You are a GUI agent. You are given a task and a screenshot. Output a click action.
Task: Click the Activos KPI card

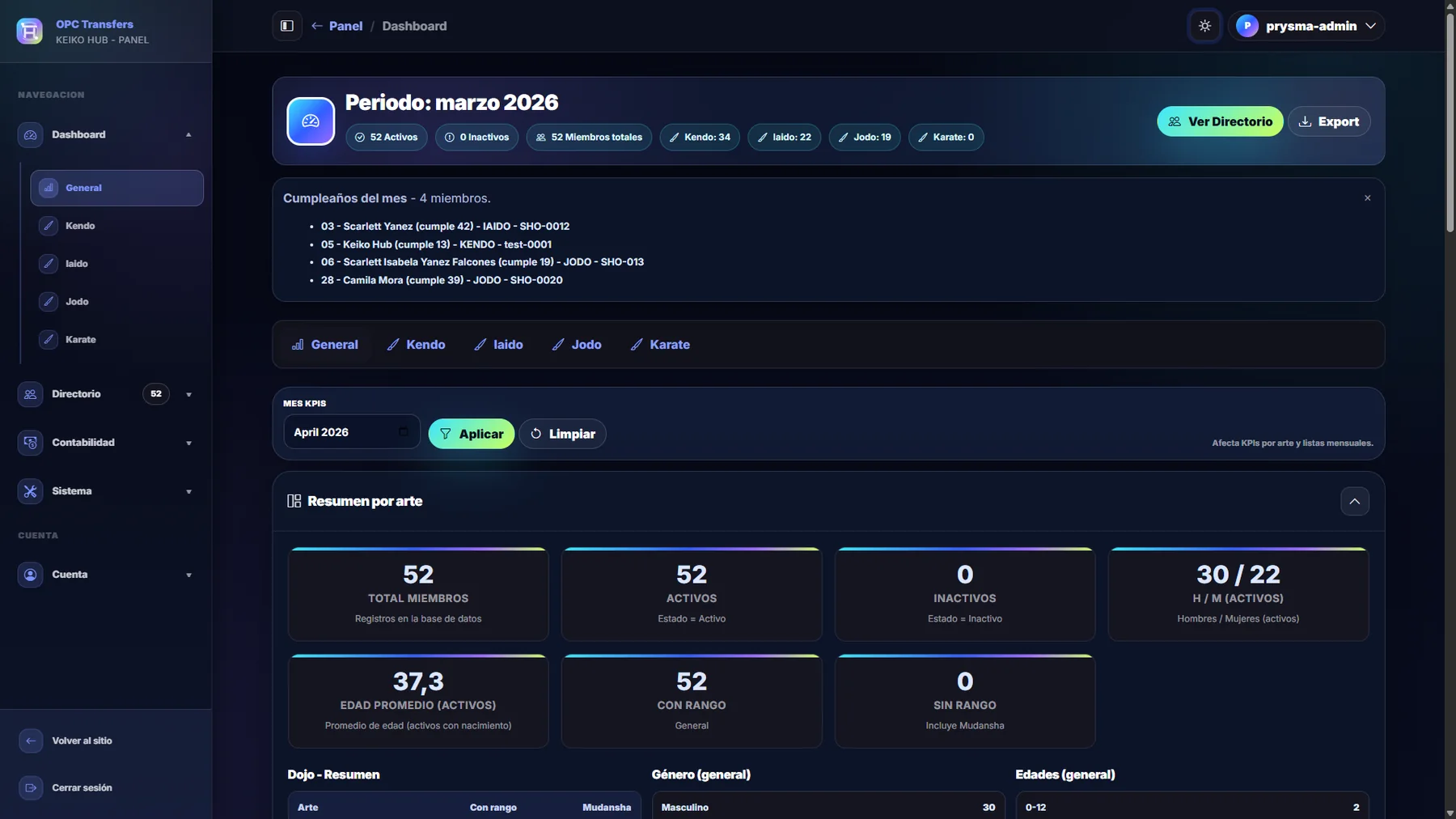pos(692,595)
